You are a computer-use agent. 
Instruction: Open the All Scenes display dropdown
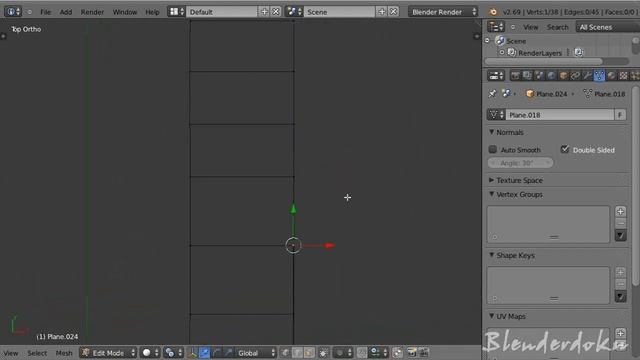[x=607, y=27]
